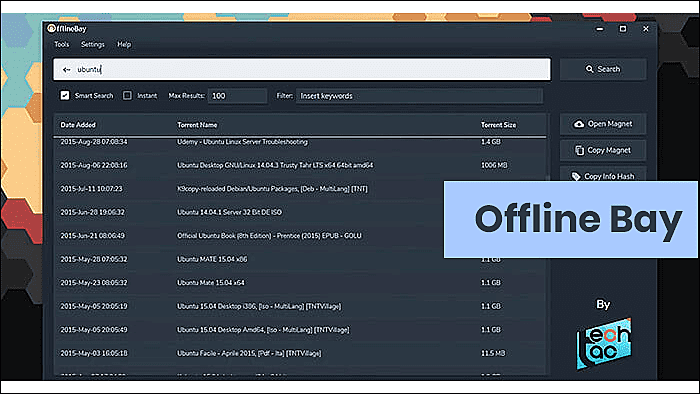Click date 2015-Aug-28 07:08:34
700x394 pixels.
94,142
